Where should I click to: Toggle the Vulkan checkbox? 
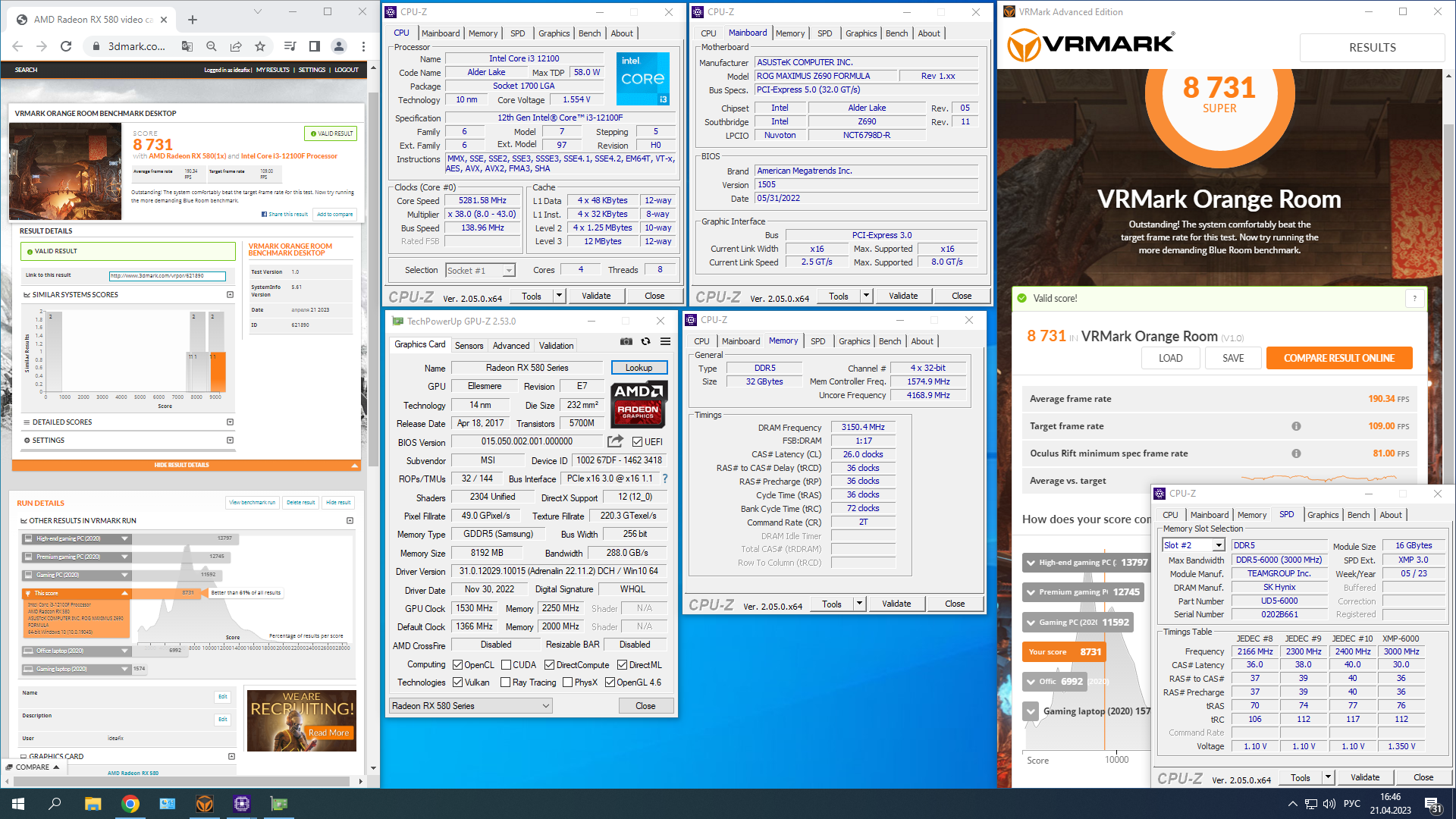[x=457, y=682]
